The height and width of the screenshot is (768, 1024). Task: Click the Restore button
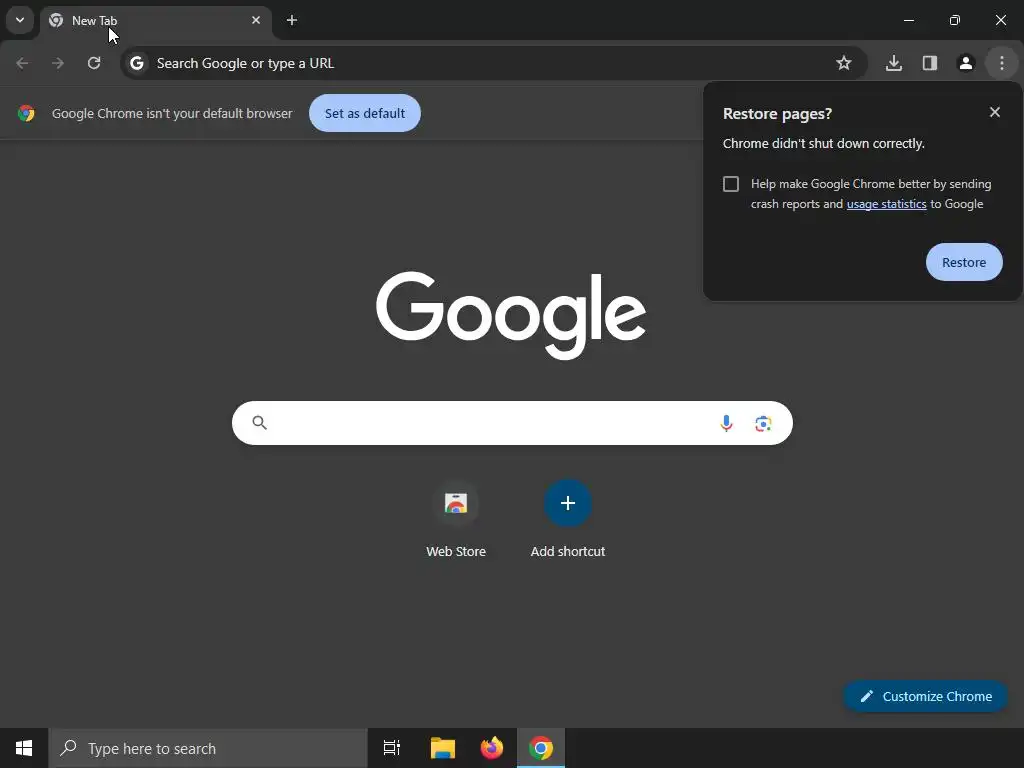964,262
